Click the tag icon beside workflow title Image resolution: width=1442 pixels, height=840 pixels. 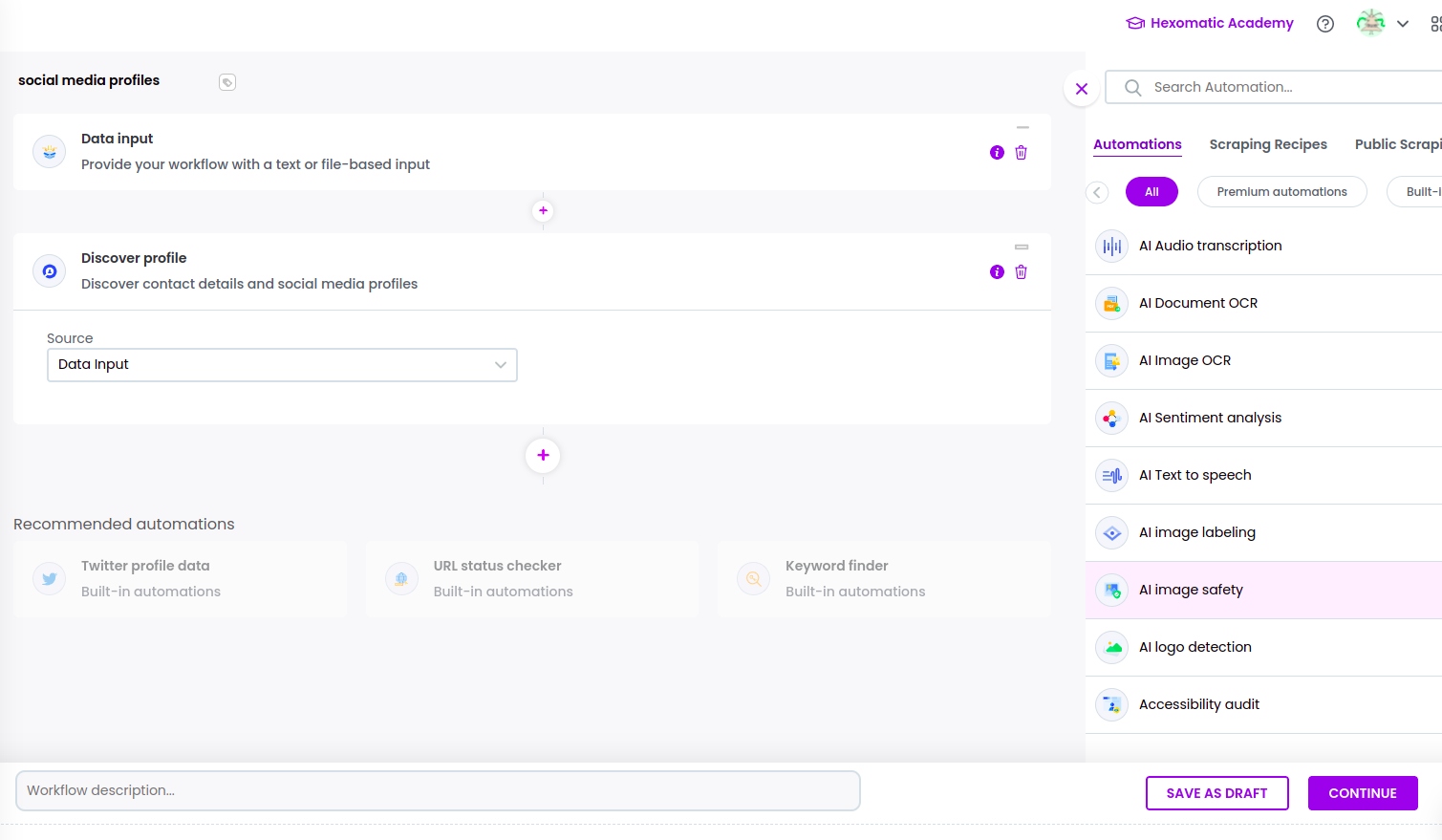(x=226, y=82)
